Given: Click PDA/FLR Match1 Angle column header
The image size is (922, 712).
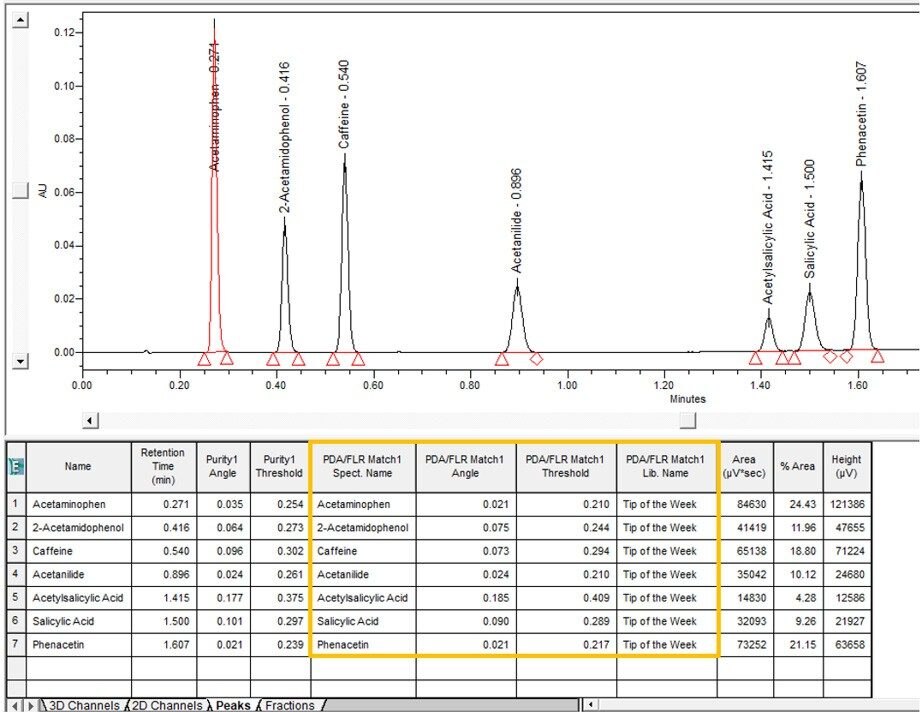Looking at the screenshot, I should pyautogui.click(x=465, y=467).
